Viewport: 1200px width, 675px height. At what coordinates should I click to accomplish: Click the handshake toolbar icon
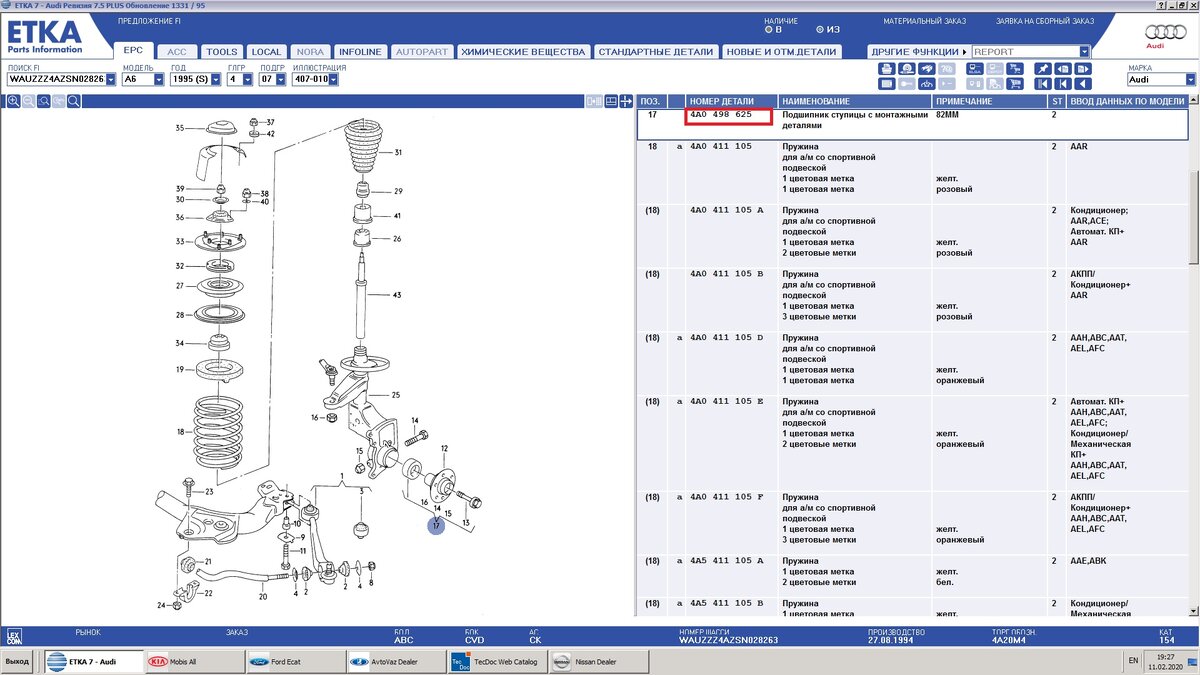click(927, 68)
